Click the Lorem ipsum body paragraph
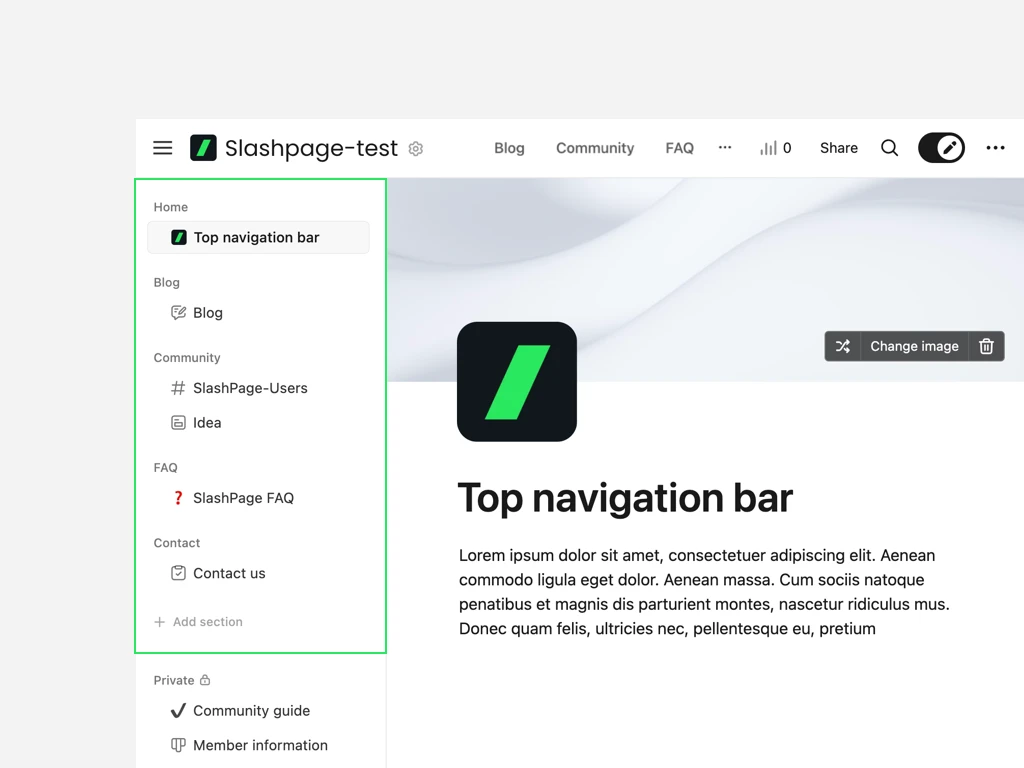Viewport: 1024px width, 768px height. click(x=704, y=592)
